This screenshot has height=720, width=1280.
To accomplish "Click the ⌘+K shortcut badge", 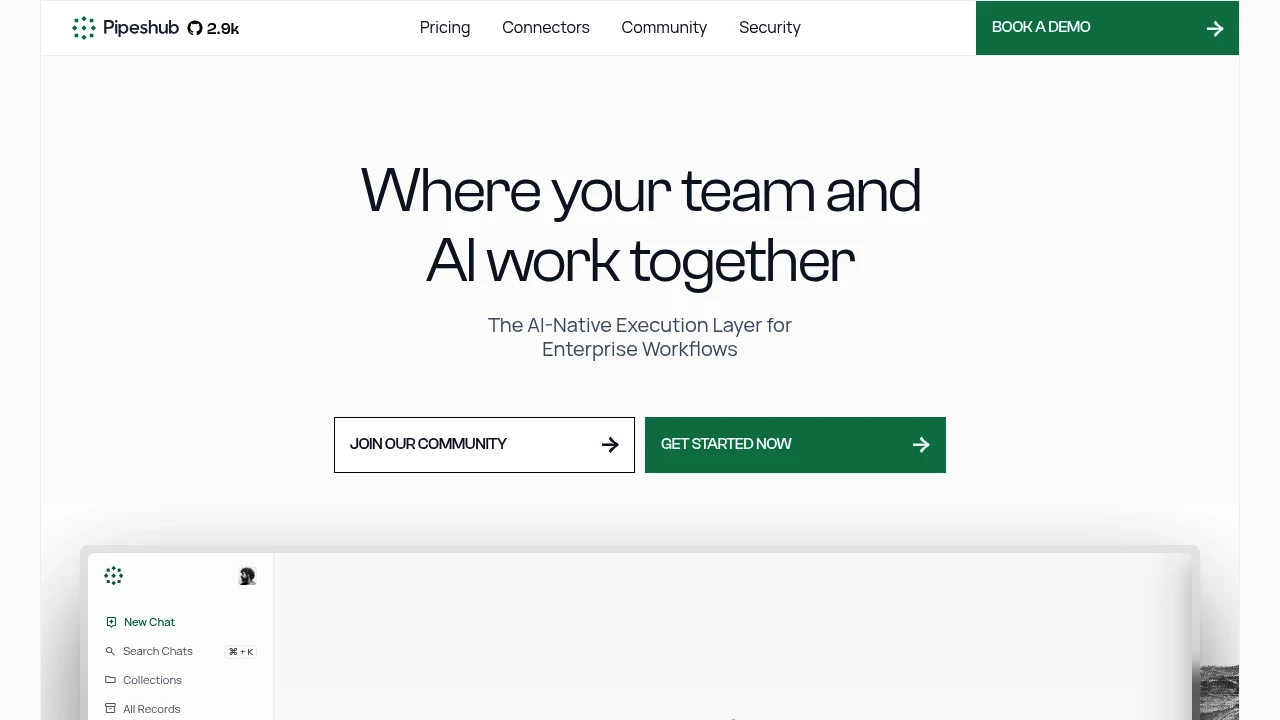I will pos(241,652).
